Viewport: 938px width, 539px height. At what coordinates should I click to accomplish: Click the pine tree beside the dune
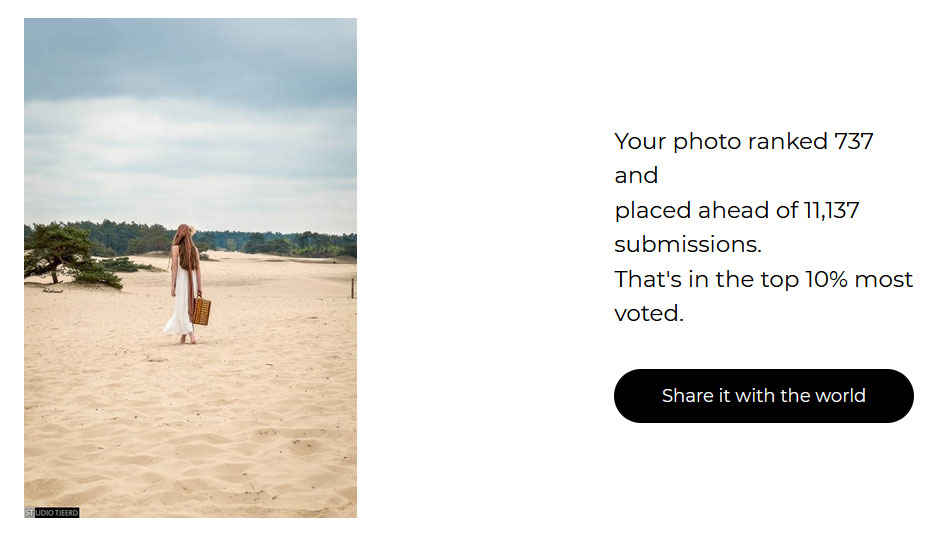coord(66,254)
